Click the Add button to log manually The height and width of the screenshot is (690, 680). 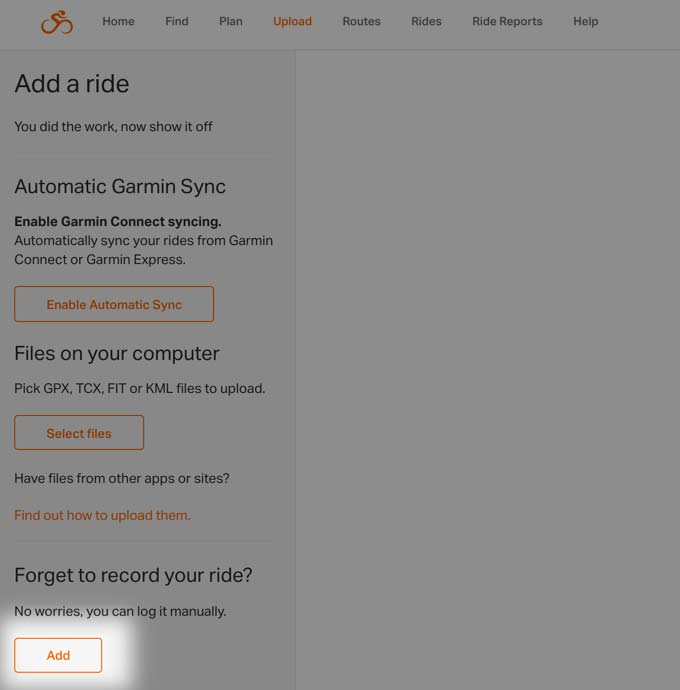(58, 655)
